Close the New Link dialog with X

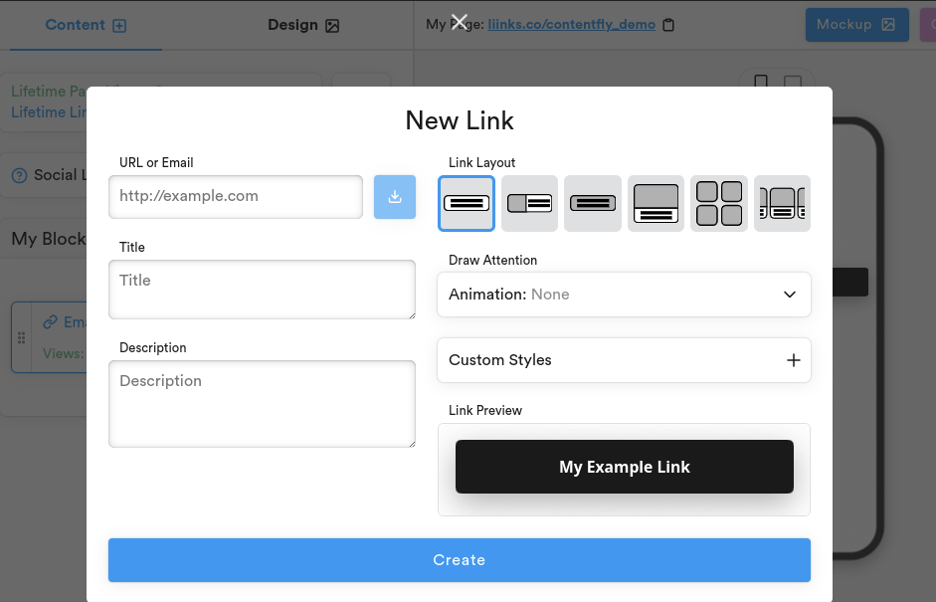coord(459,22)
